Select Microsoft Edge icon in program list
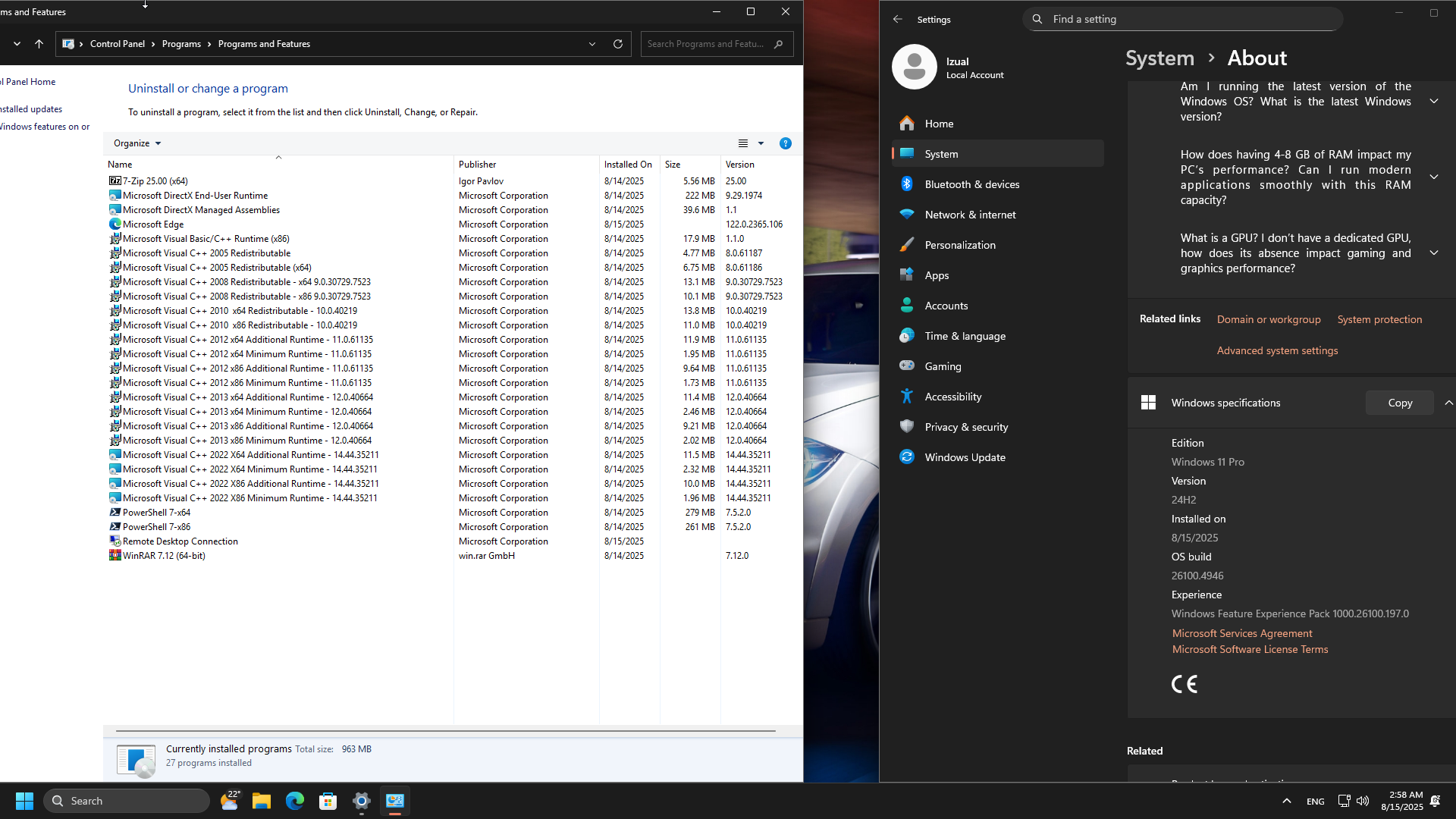 (115, 224)
